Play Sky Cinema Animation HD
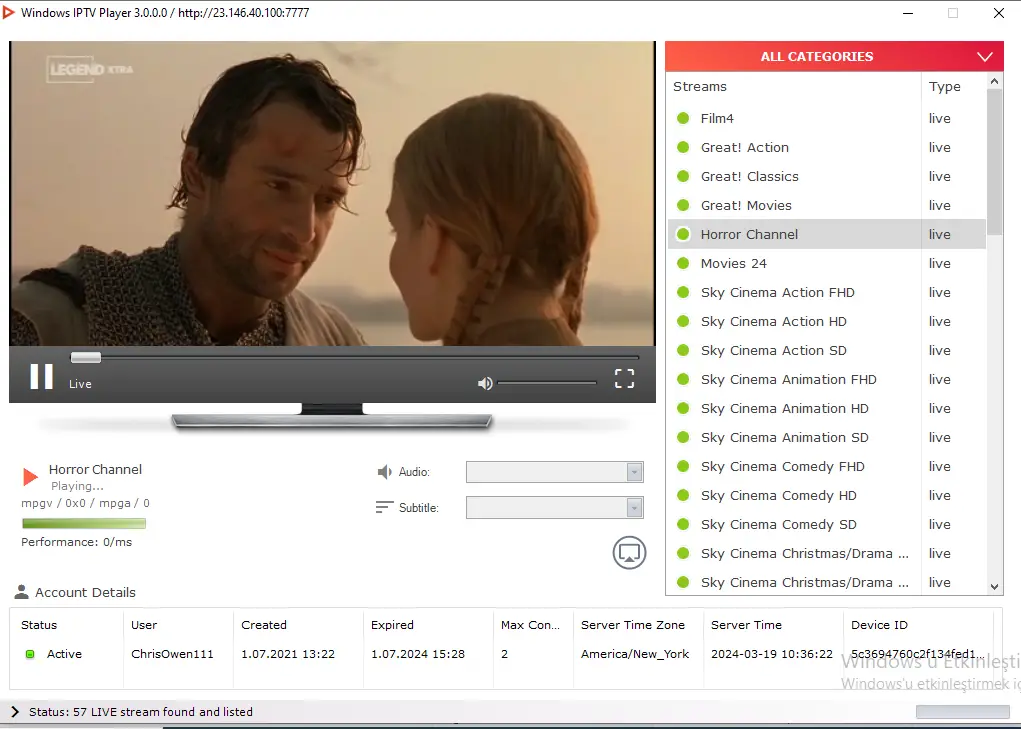Image resolution: width=1021 pixels, height=729 pixels. click(827, 408)
